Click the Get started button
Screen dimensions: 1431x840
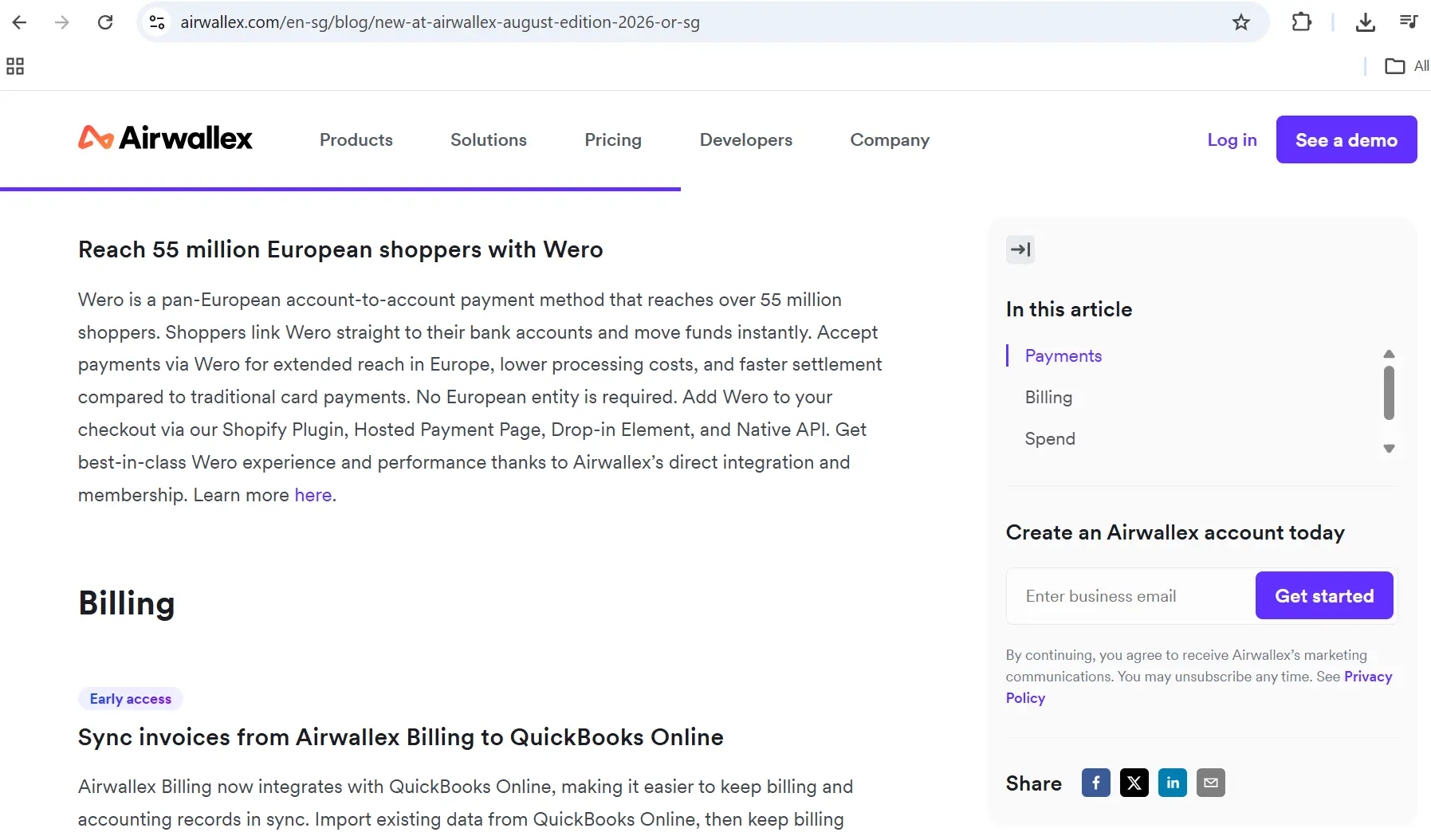[1324, 595]
